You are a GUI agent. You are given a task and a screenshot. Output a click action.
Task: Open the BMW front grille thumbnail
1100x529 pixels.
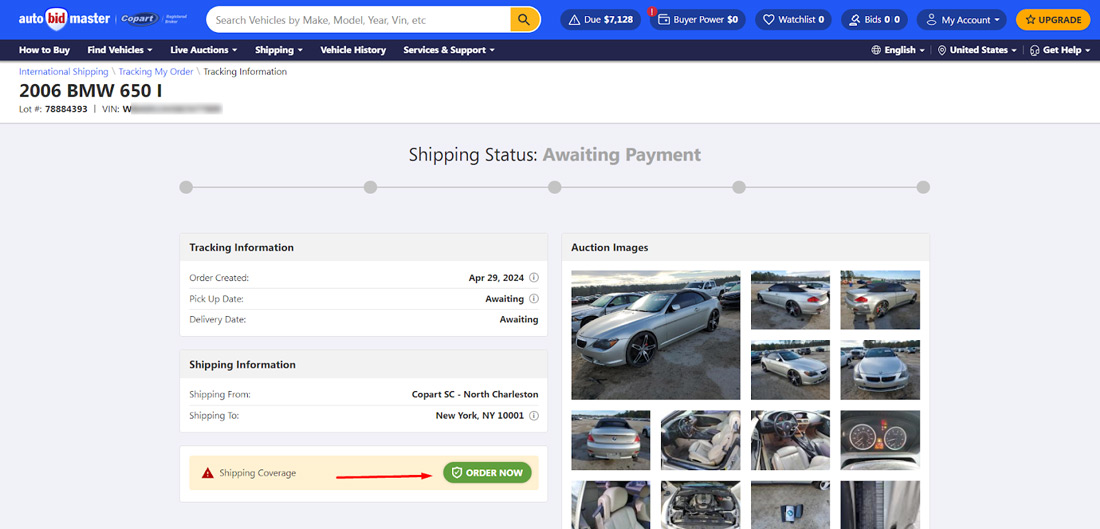[880, 370]
